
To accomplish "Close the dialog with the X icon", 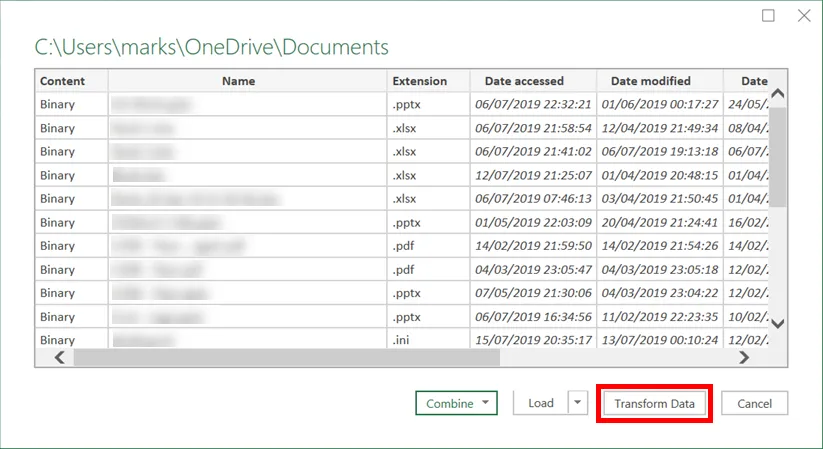I will tap(804, 16).
